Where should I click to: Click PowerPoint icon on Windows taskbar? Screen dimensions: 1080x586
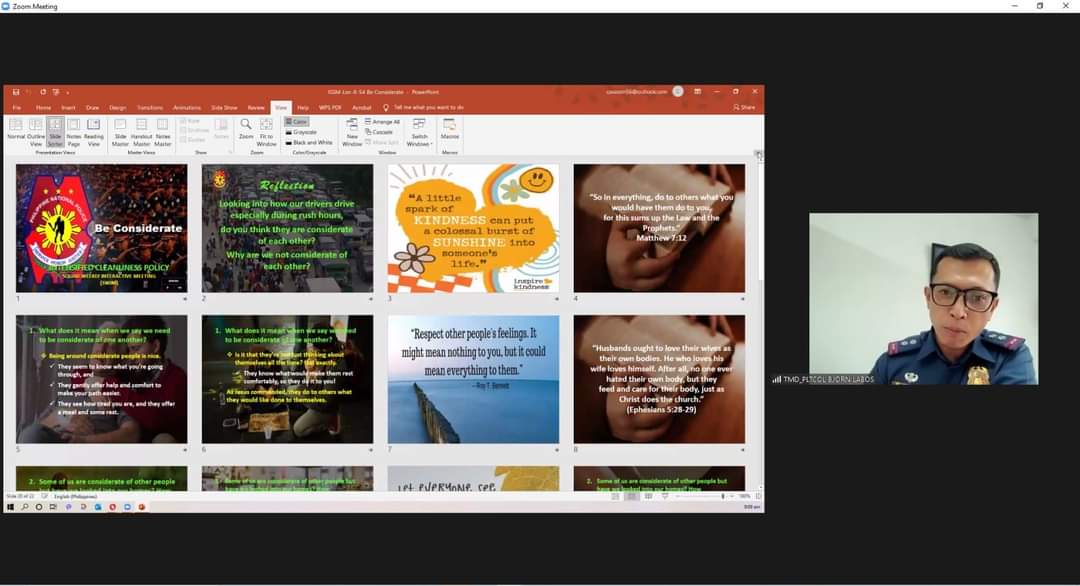(142, 507)
